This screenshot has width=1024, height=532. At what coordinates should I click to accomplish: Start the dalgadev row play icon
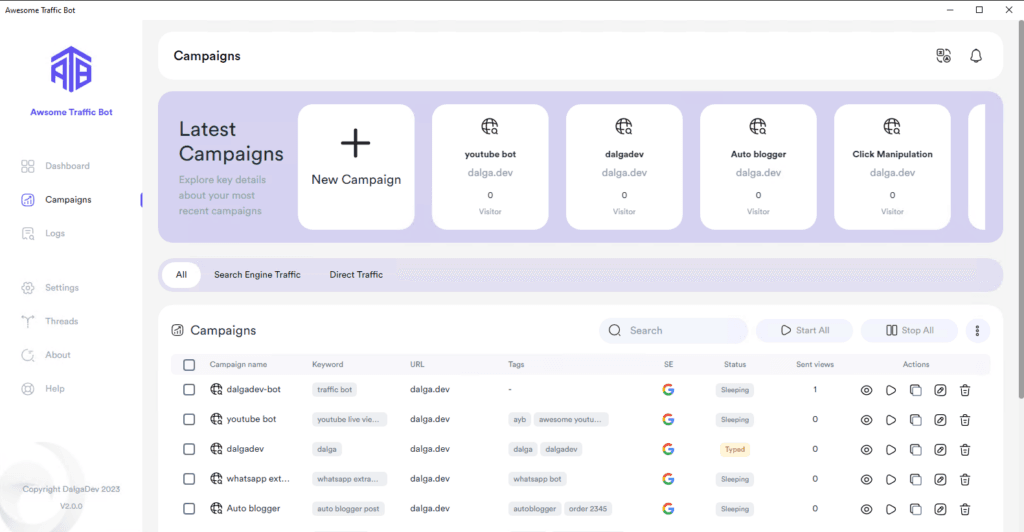891,450
